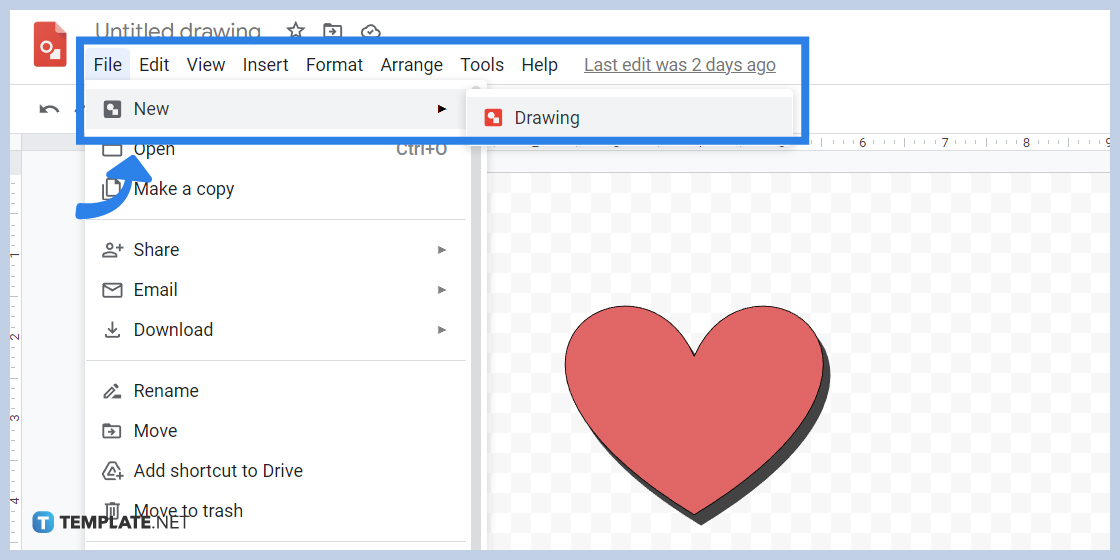Choose Drawing from the New submenu
1120x560 pixels.
(629, 118)
